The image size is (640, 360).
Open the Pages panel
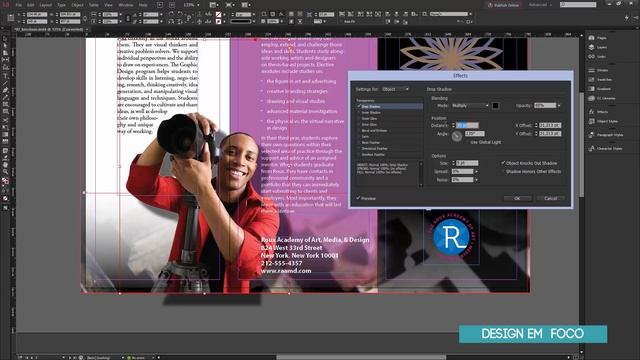598,38
